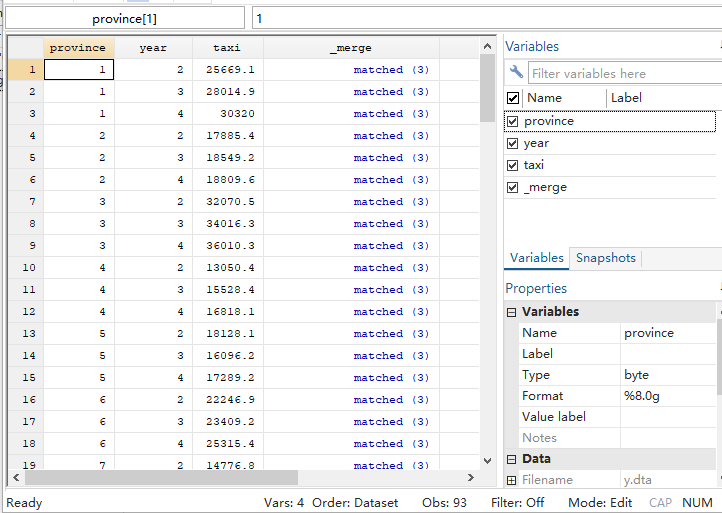
Task: Click the Filename value y.dta
Action: 668,480
